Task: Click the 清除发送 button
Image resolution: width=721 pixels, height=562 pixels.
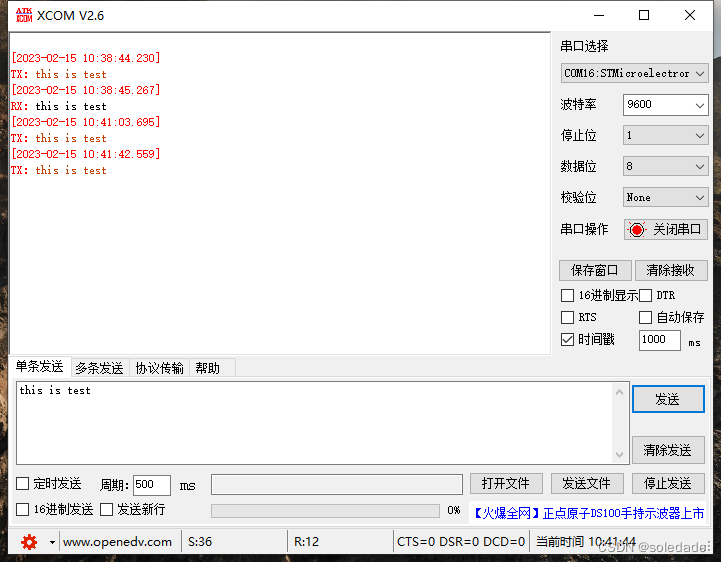Action: [x=668, y=450]
